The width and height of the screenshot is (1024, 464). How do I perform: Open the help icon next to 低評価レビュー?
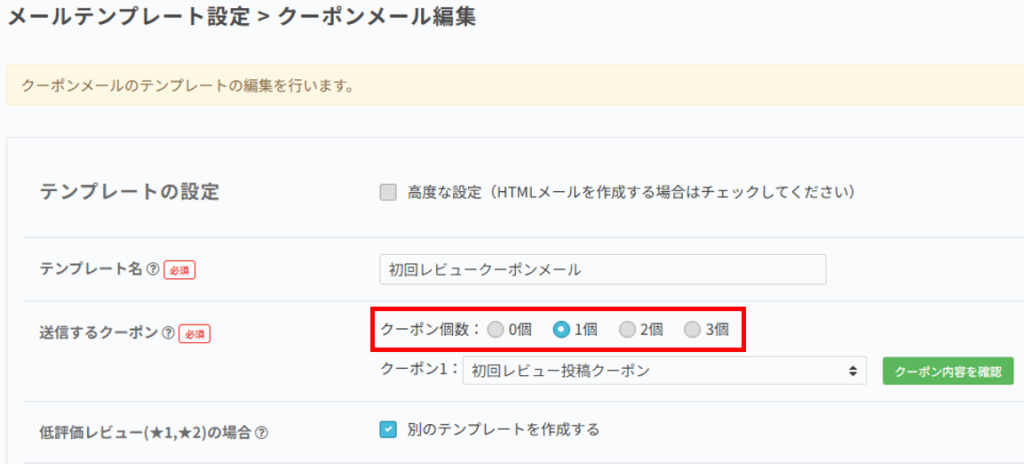click(x=261, y=432)
